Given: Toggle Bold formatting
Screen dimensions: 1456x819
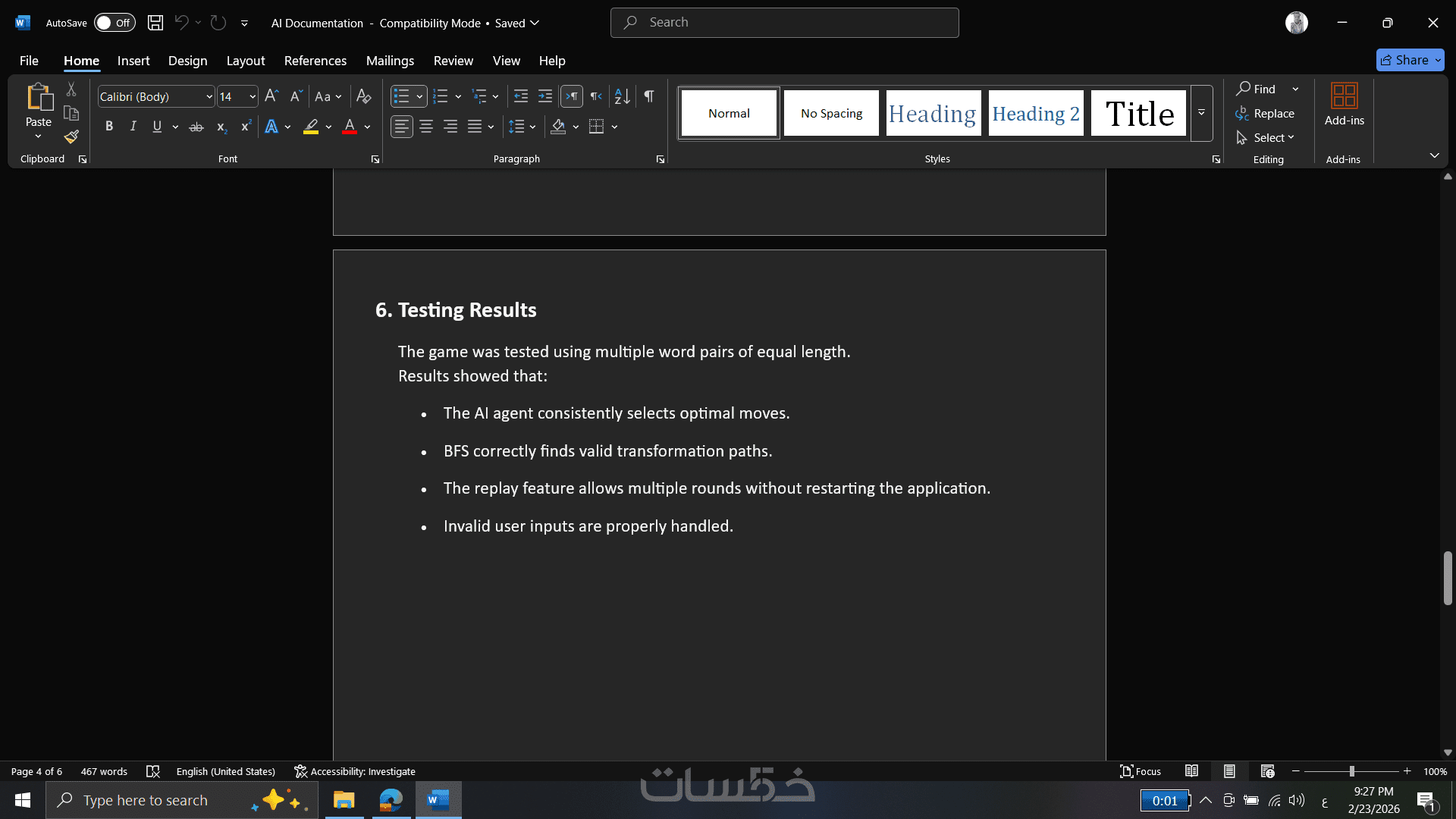Looking at the screenshot, I should click(109, 127).
